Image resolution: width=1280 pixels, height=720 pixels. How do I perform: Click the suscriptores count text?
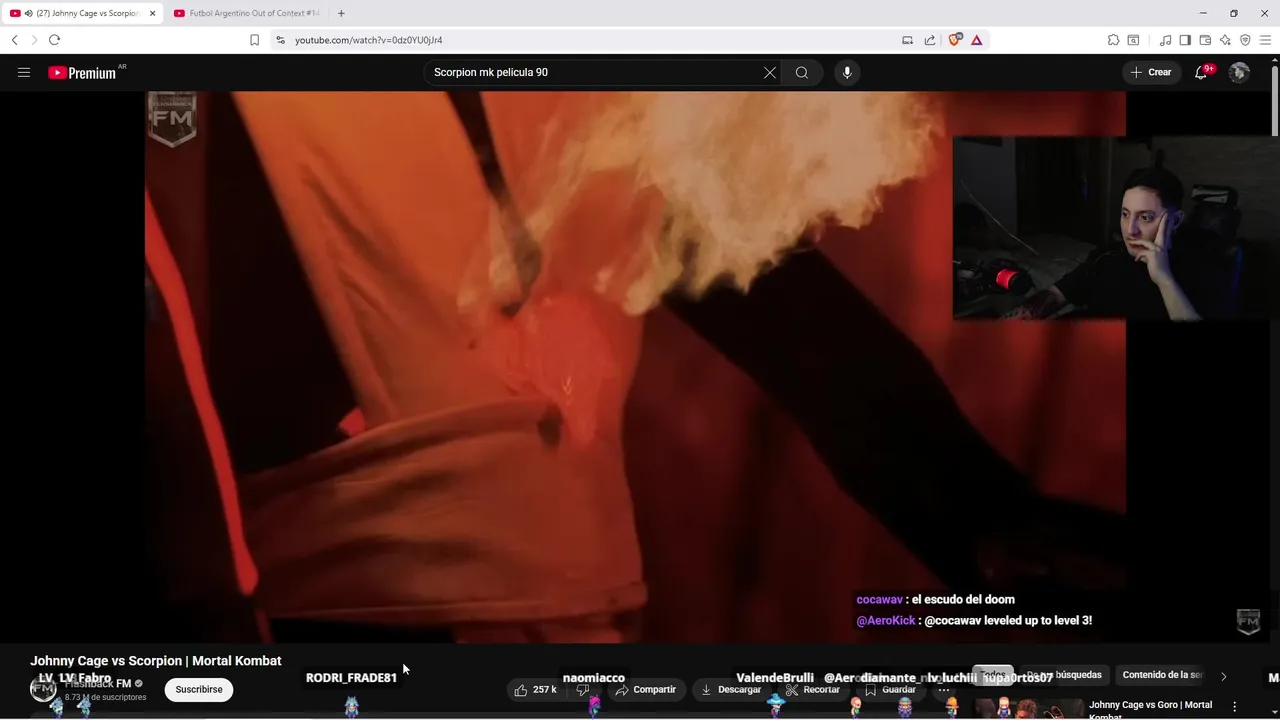[x=105, y=697]
